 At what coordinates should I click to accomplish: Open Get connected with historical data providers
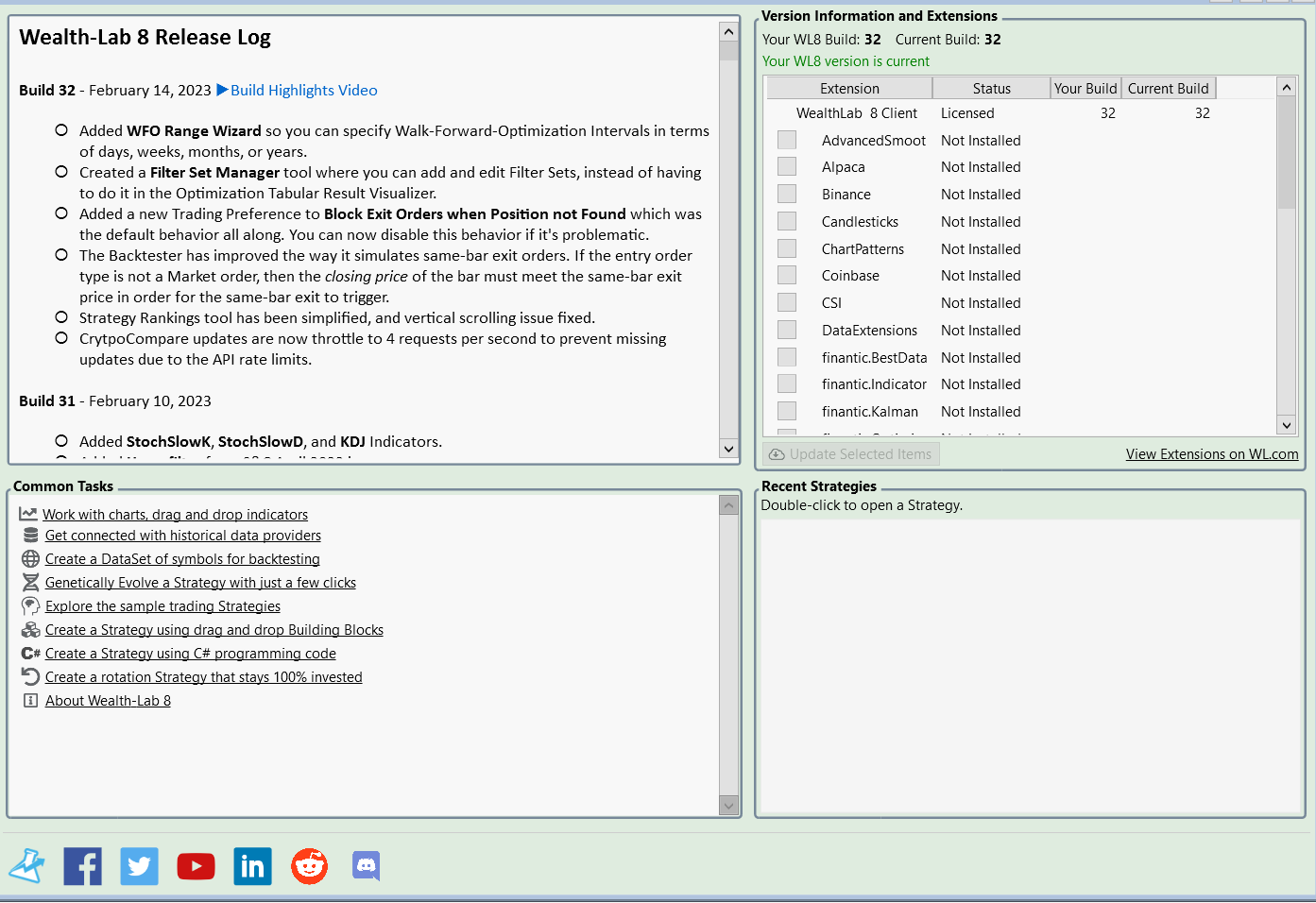[x=183, y=536]
